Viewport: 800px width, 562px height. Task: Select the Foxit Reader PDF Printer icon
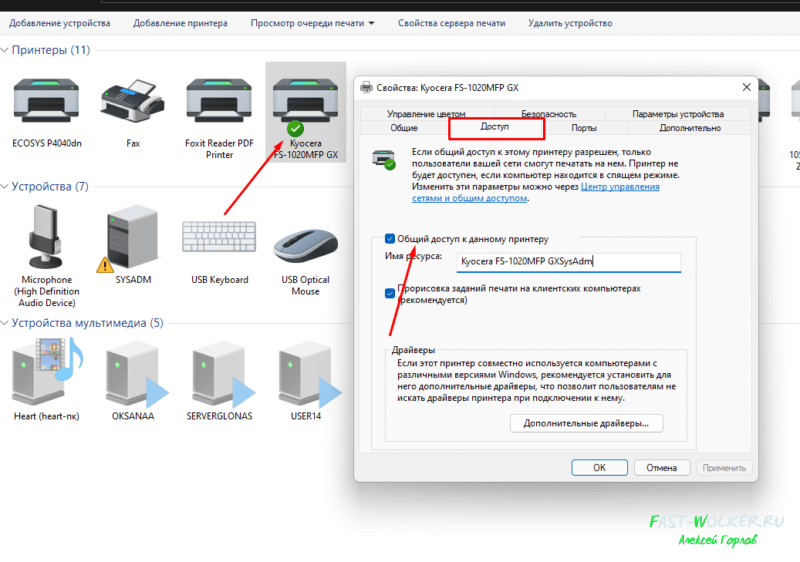pos(219,101)
